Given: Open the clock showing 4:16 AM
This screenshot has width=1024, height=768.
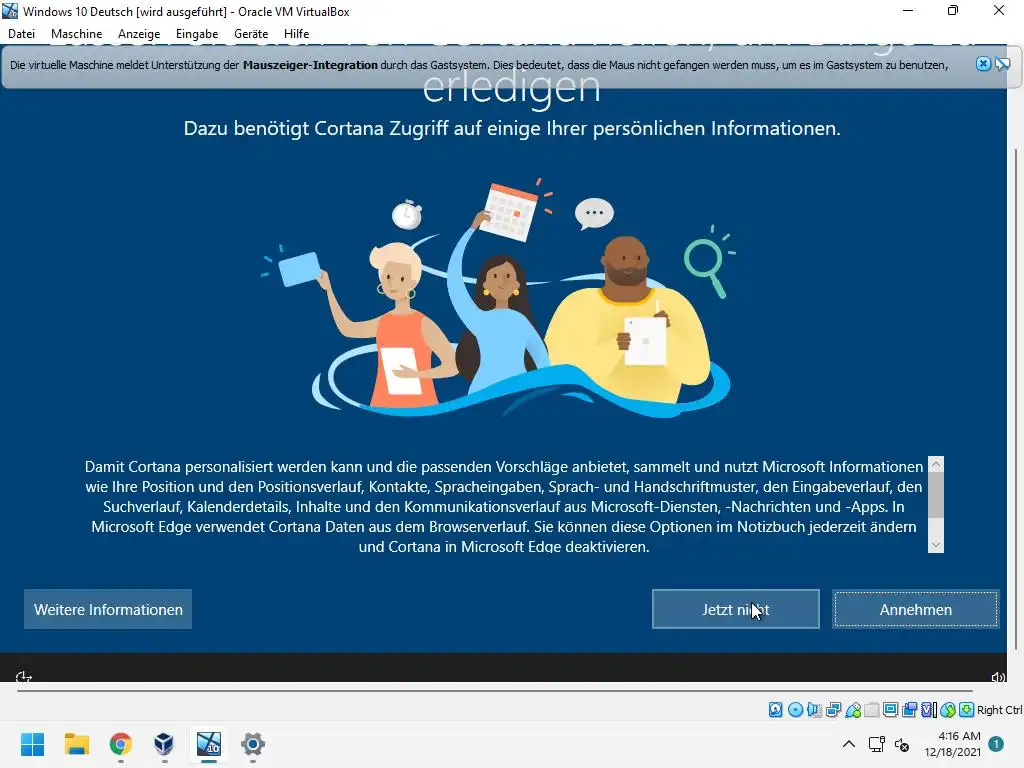Looking at the screenshot, I should click(x=952, y=744).
